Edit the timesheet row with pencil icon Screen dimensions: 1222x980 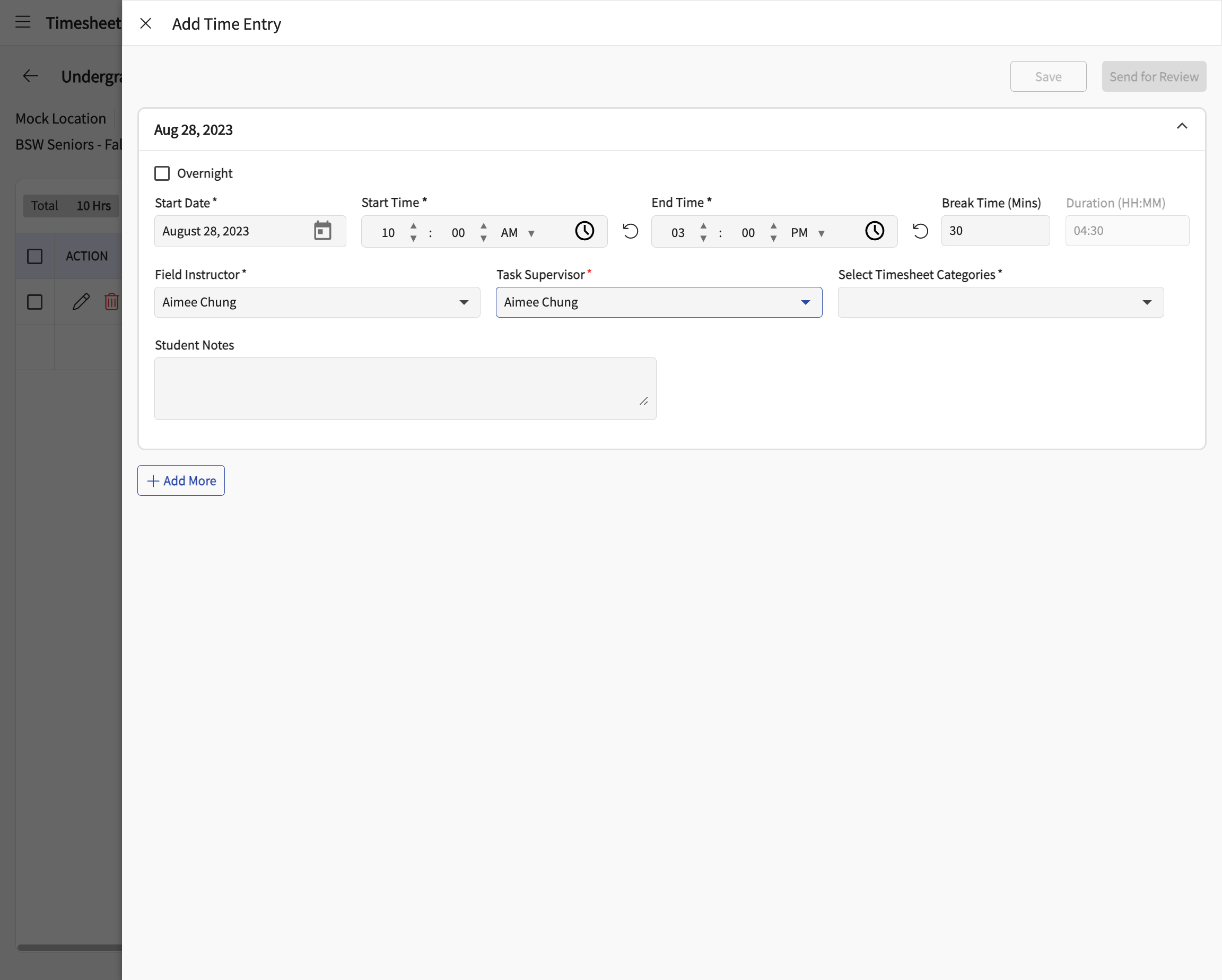[81, 302]
